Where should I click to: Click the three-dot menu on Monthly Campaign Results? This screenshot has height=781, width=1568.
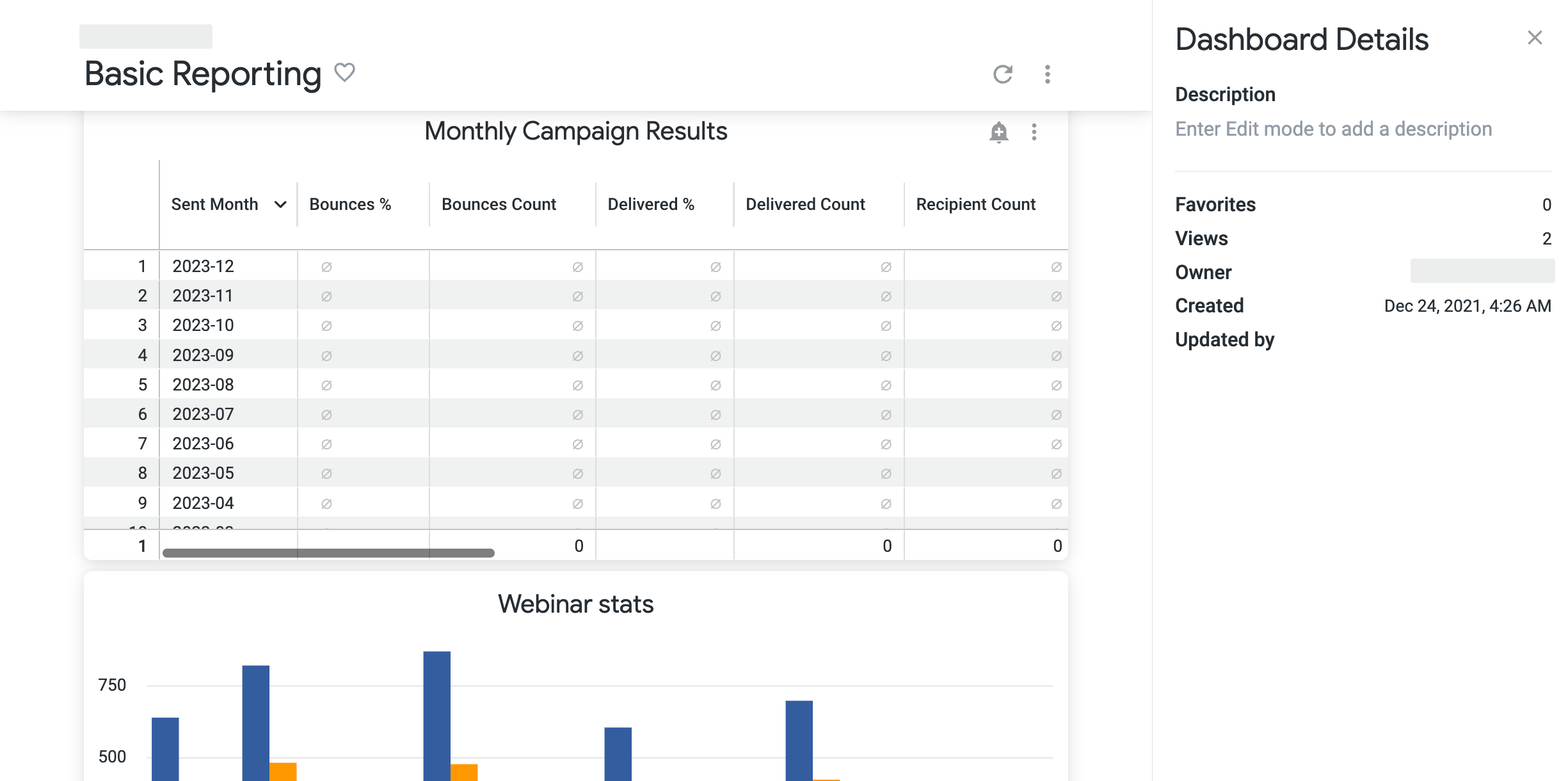(1034, 132)
